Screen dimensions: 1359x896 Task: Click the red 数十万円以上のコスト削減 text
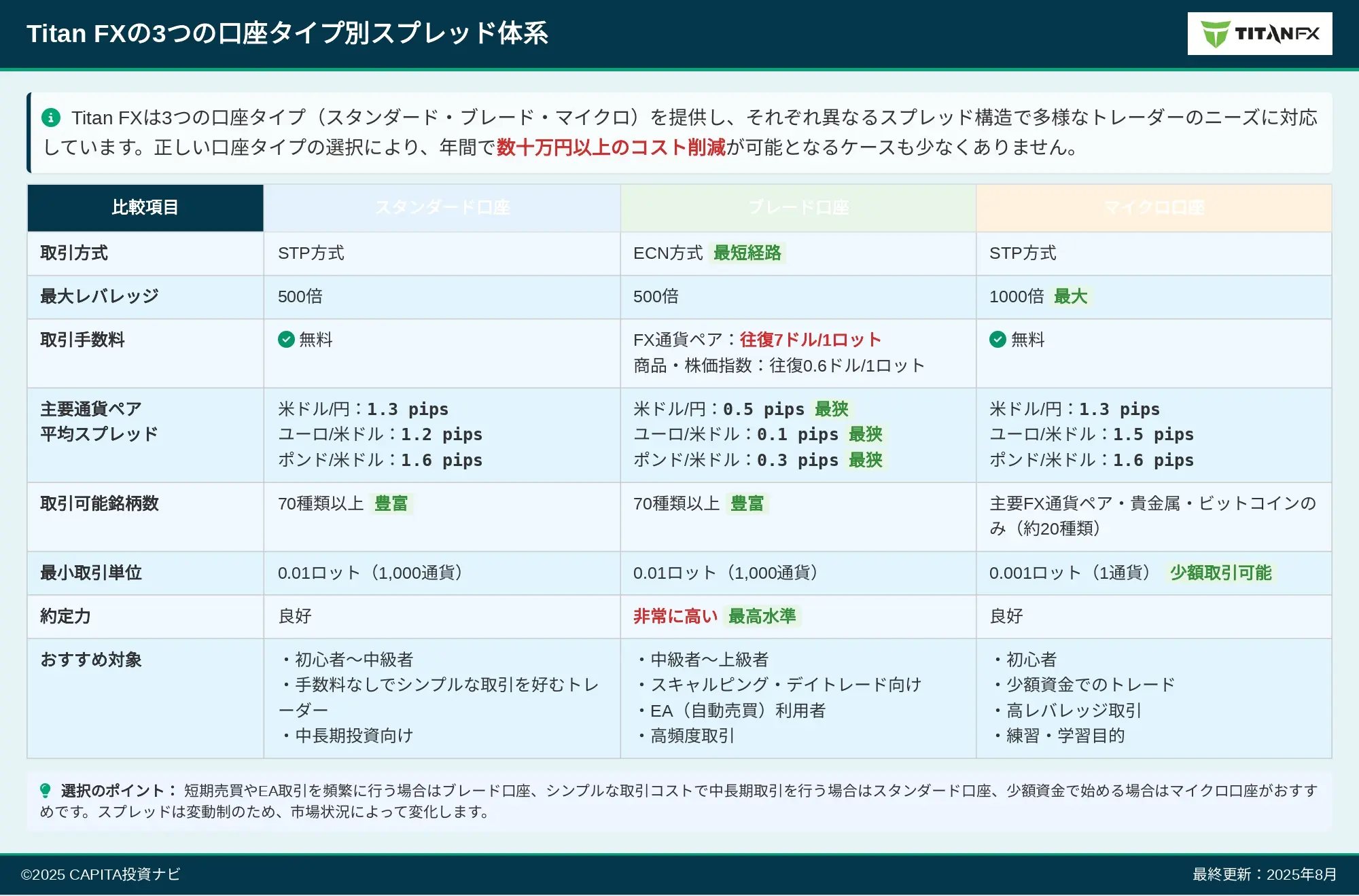point(611,147)
